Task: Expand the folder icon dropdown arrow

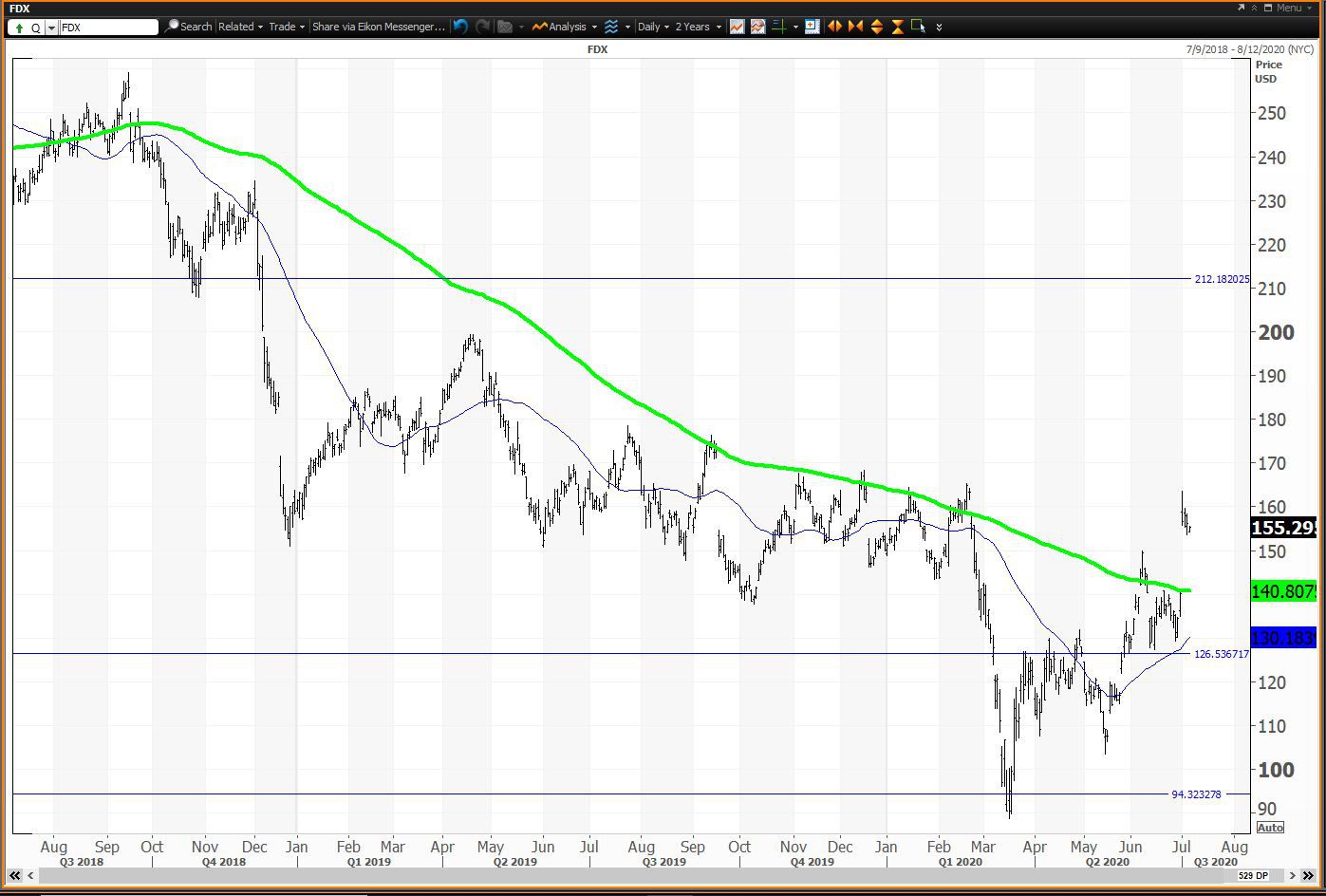Action: click(521, 27)
